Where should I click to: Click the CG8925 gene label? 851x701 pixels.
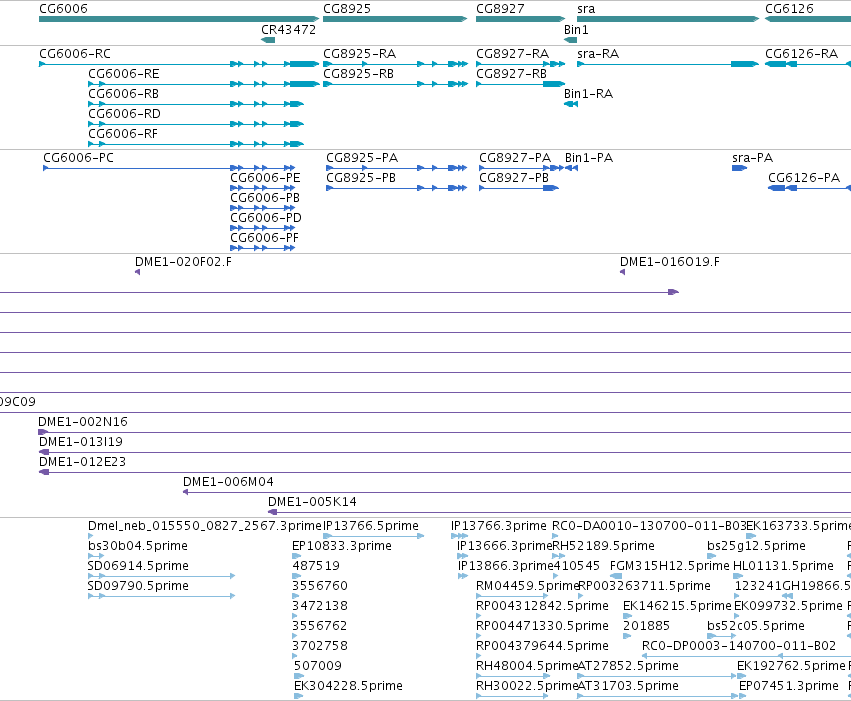pyautogui.click(x=347, y=9)
